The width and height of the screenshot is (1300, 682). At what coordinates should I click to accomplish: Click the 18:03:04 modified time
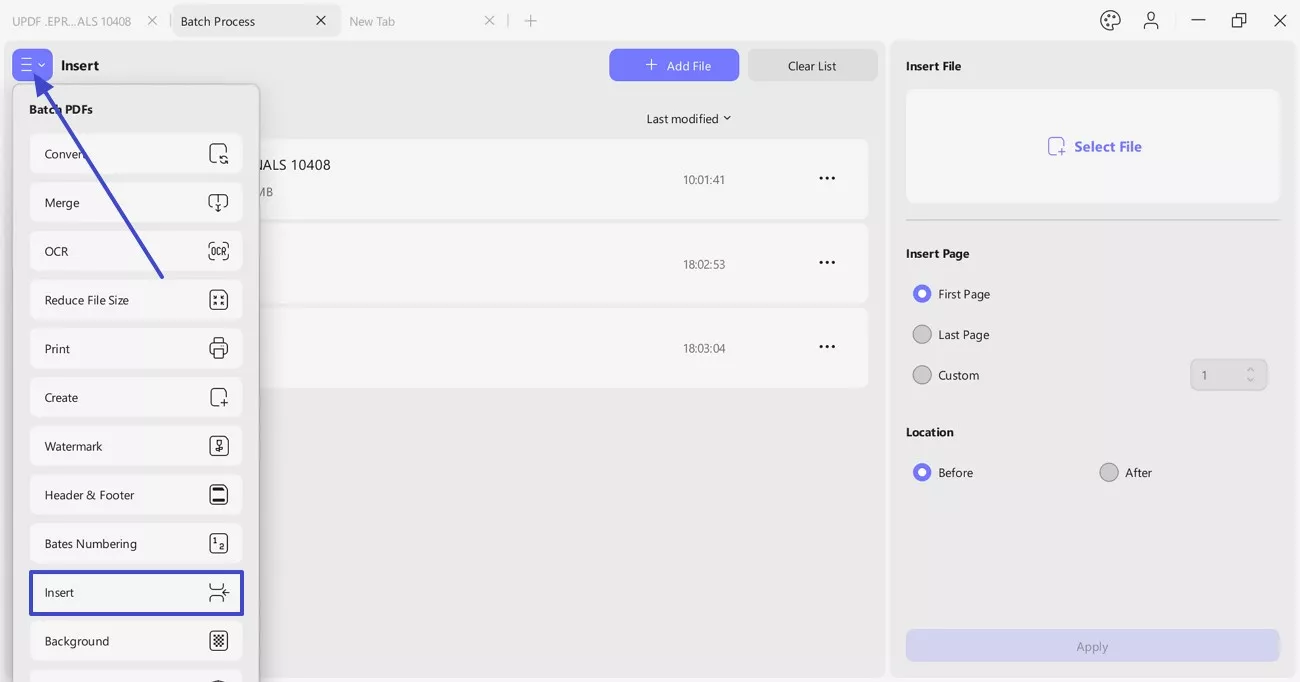tap(704, 349)
